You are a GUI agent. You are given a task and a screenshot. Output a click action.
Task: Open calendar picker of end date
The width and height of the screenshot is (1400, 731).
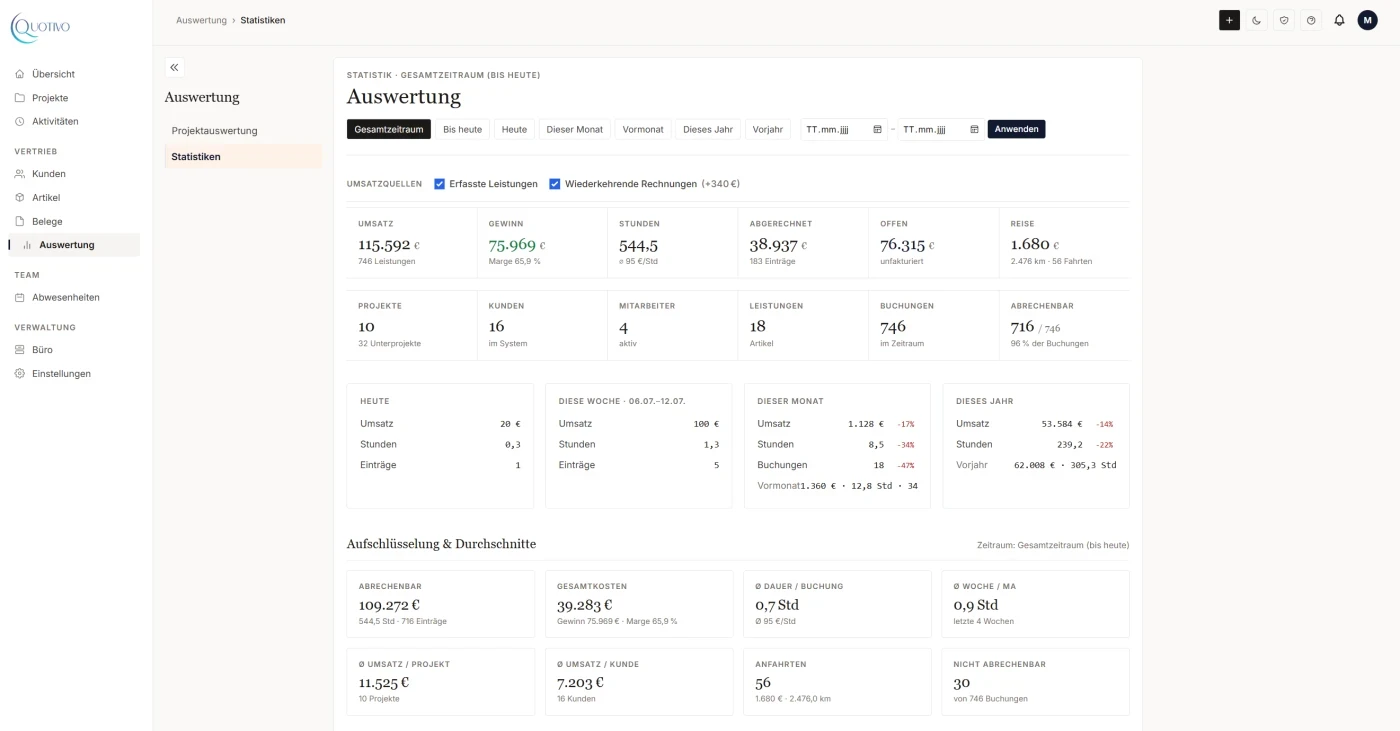pyautogui.click(x=974, y=129)
